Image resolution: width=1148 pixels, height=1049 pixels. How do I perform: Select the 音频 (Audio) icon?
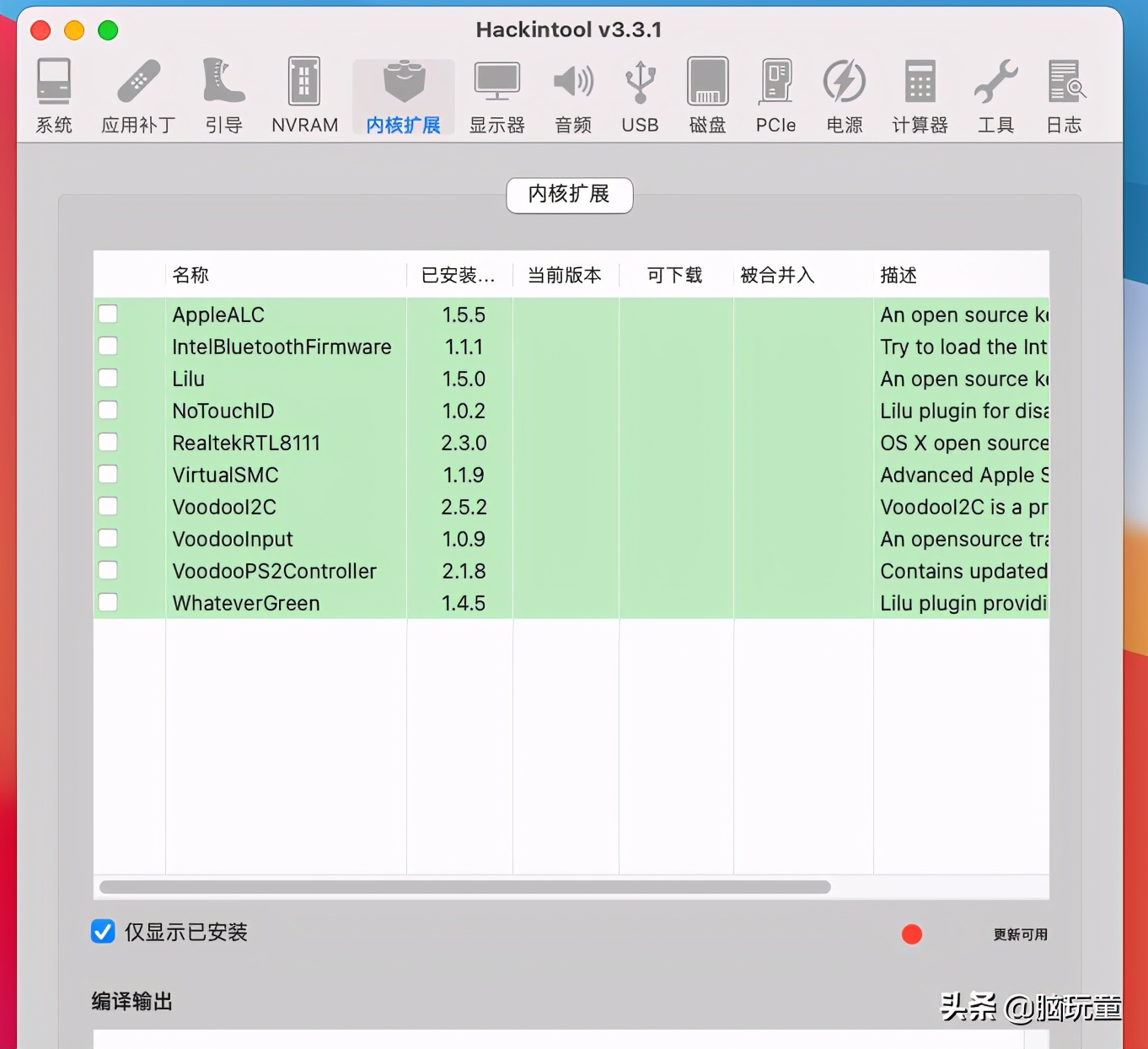(x=572, y=93)
